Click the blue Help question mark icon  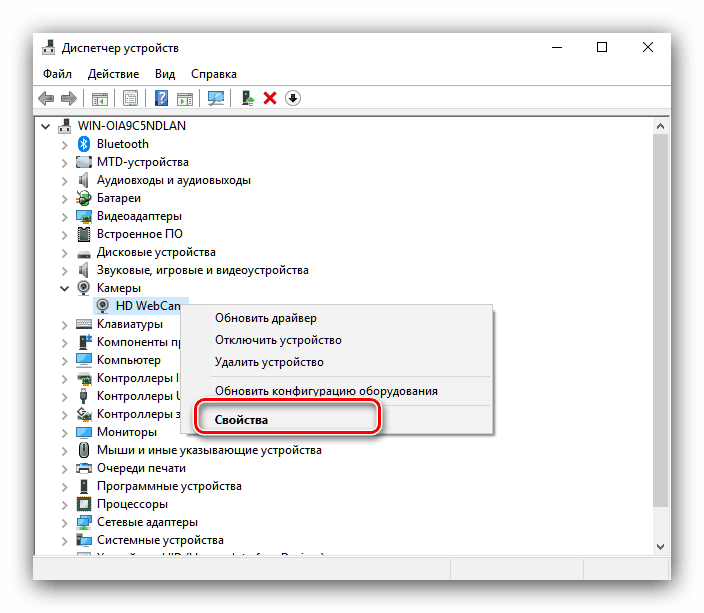point(162,98)
